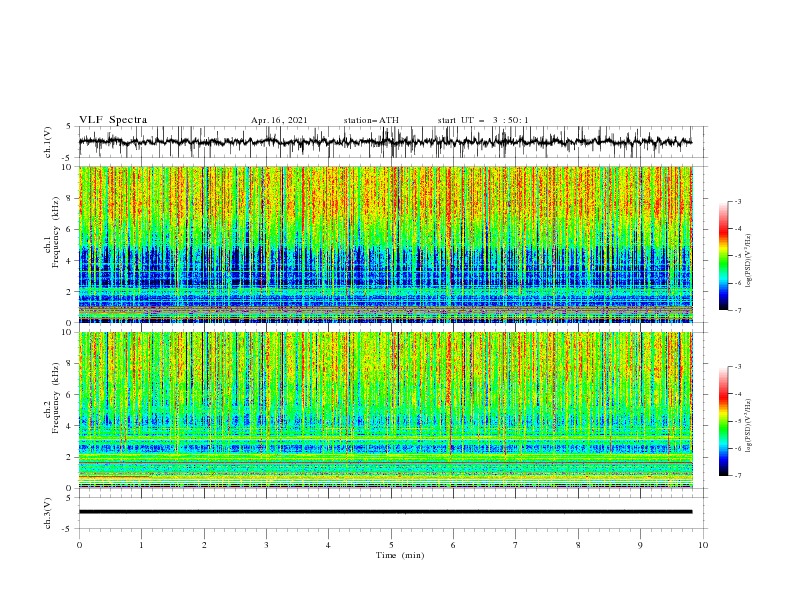The image size is (792, 612).
Task: Select the "Apr. 16, 2021" date label
Action: pyautogui.click(x=279, y=120)
